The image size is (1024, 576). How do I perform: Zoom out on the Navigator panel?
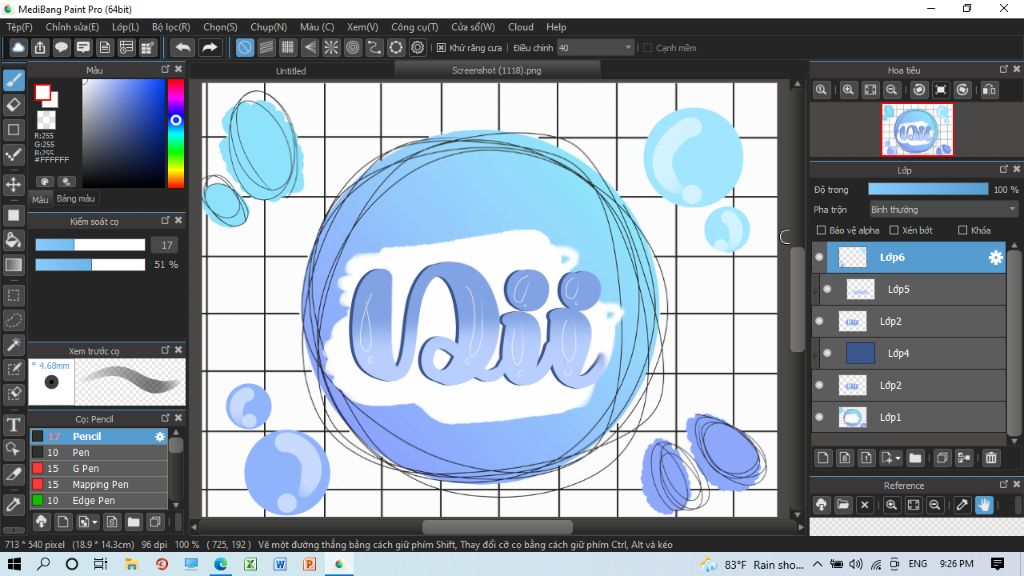891,90
